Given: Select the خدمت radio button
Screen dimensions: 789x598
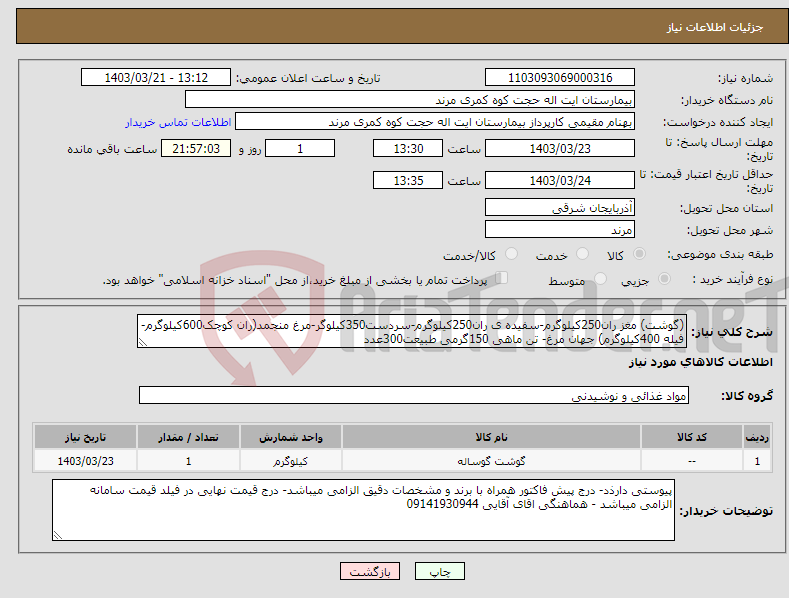Looking at the screenshot, I should tap(582, 254).
